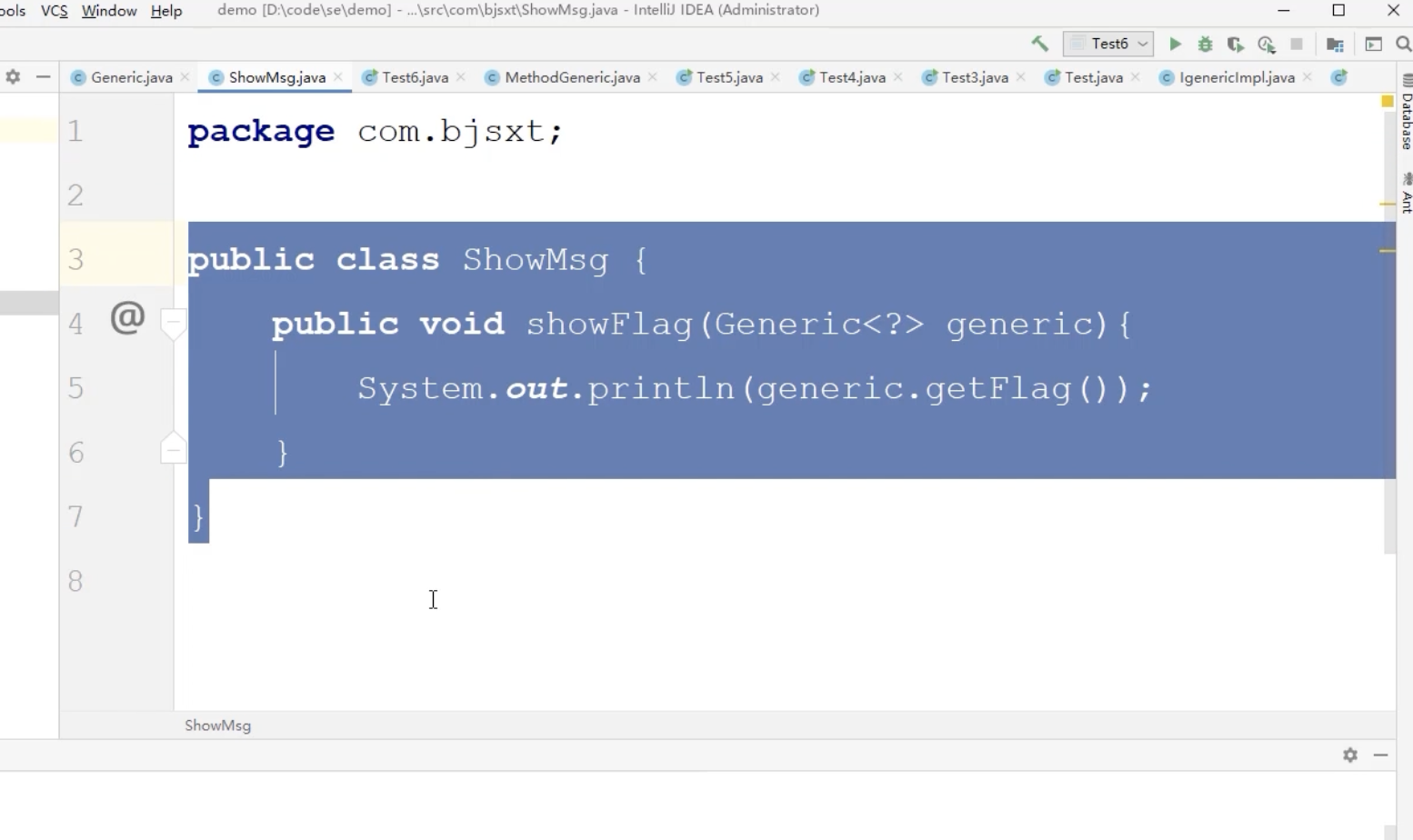Open Project Structure folder icon
The image size is (1413, 840).
1335,45
